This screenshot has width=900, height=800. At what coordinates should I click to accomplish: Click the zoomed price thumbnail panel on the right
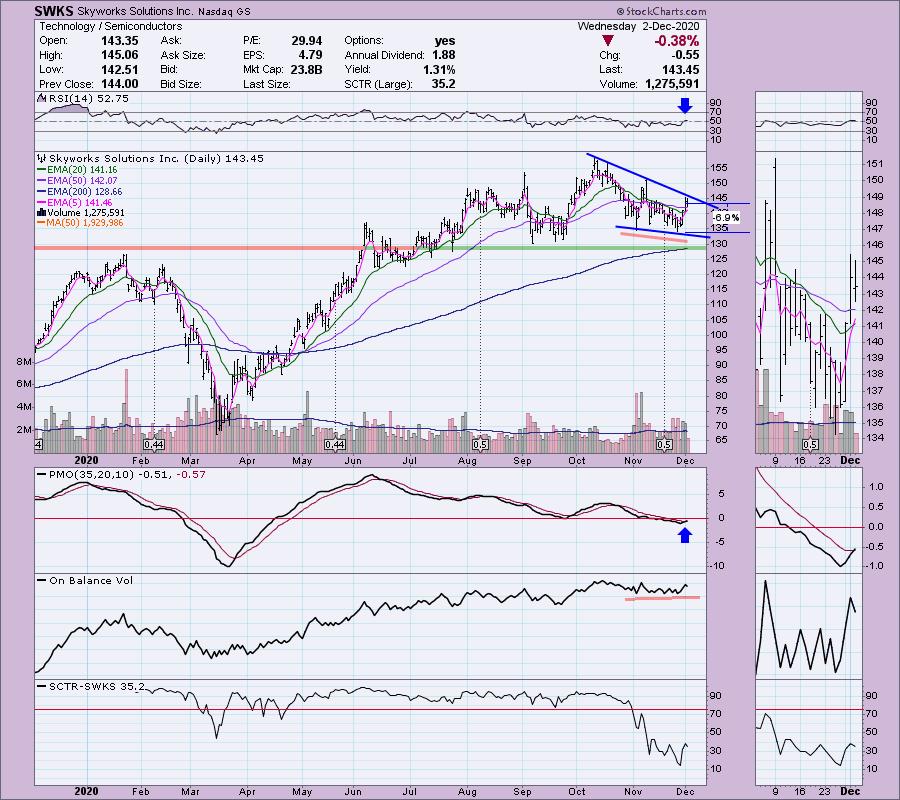(x=809, y=302)
